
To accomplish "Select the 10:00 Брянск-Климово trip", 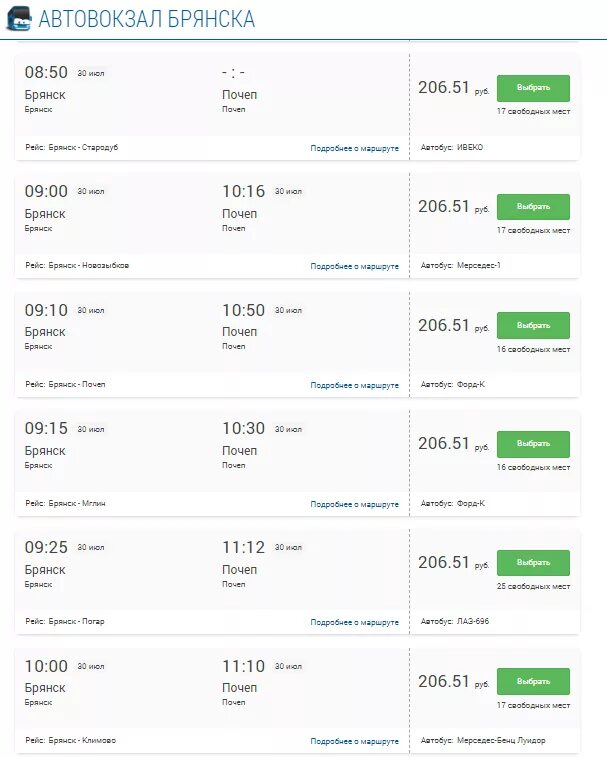I will coord(533,681).
